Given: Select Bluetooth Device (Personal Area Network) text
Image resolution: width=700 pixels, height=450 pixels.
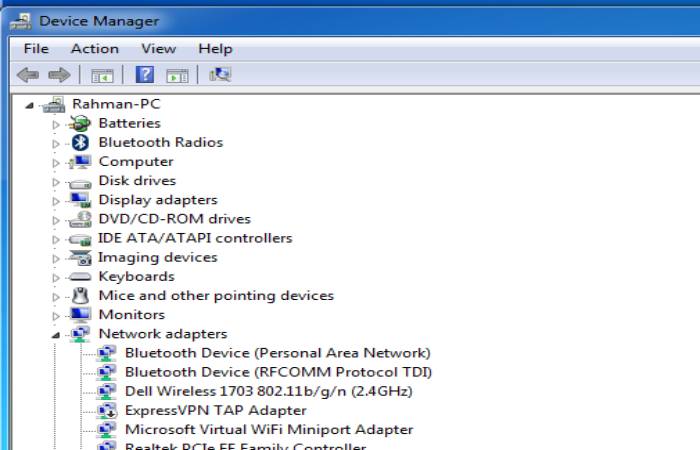Looking at the screenshot, I should (278, 353).
